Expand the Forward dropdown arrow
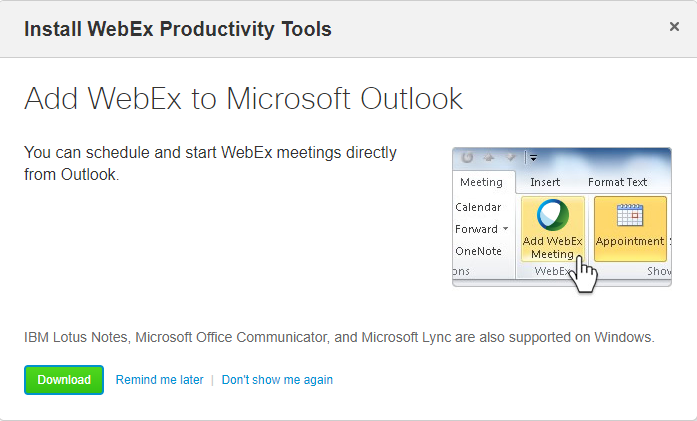Viewport: 697px width, 421px height. point(505,229)
